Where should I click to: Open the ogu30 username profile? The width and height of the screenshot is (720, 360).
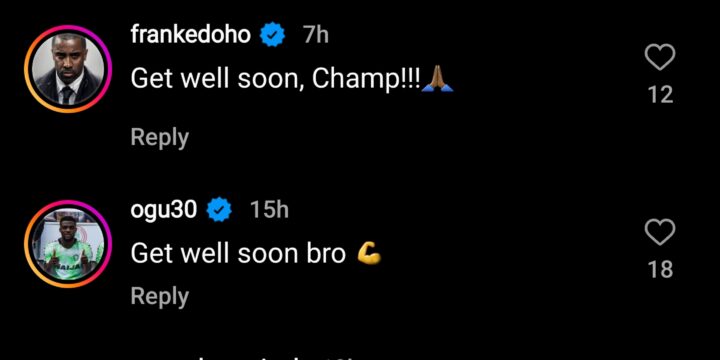click(164, 210)
